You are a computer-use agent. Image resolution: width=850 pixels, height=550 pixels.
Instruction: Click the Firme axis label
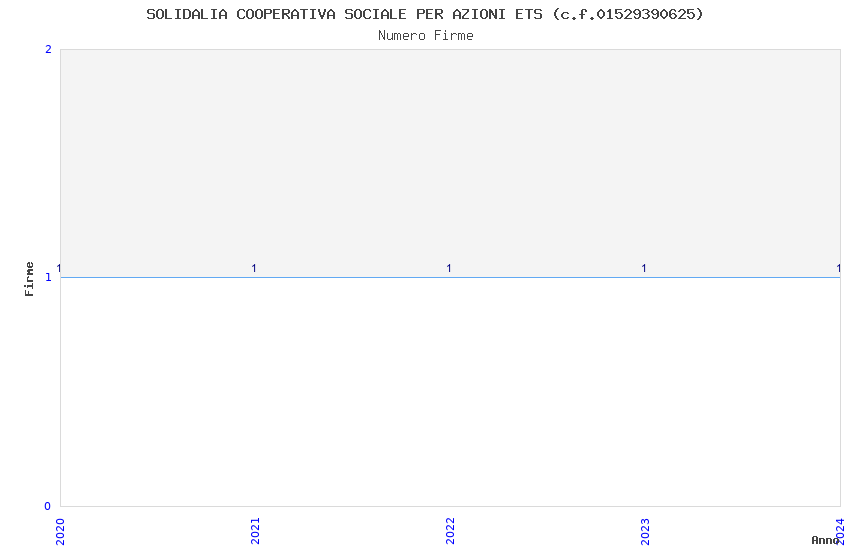[x=29, y=279]
